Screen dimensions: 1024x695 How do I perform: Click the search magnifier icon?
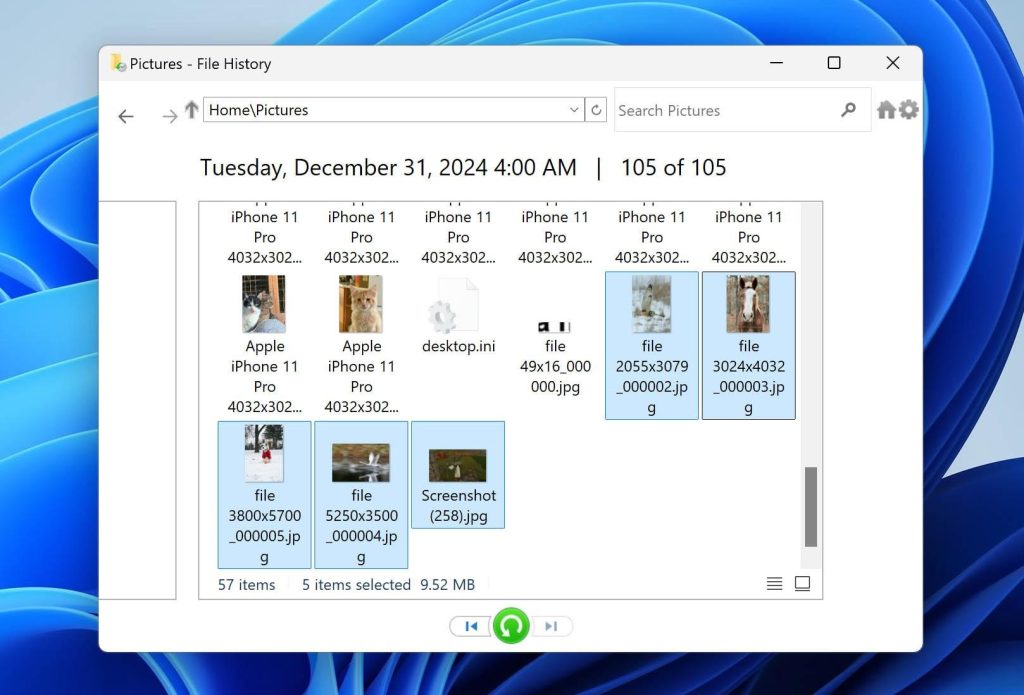[x=848, y=110]
